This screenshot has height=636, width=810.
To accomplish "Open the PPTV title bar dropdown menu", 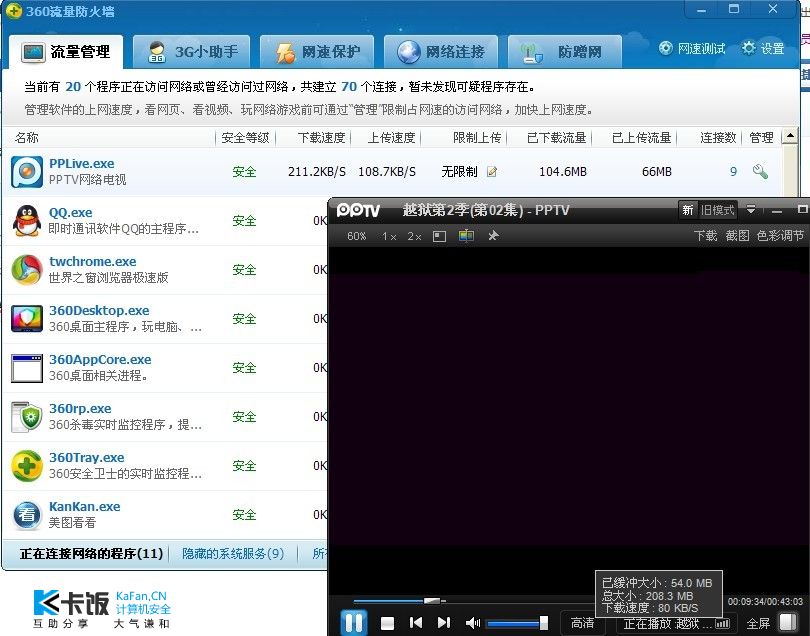I will pyautogui.click(x=751, y=210).
